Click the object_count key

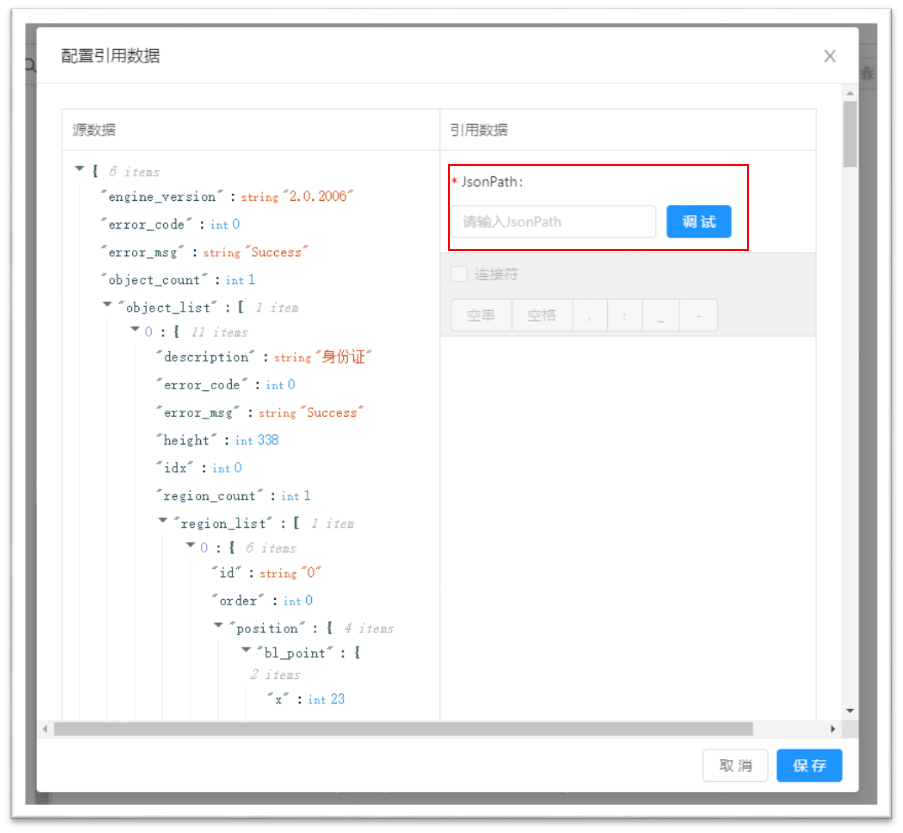(x=154, y=280)
